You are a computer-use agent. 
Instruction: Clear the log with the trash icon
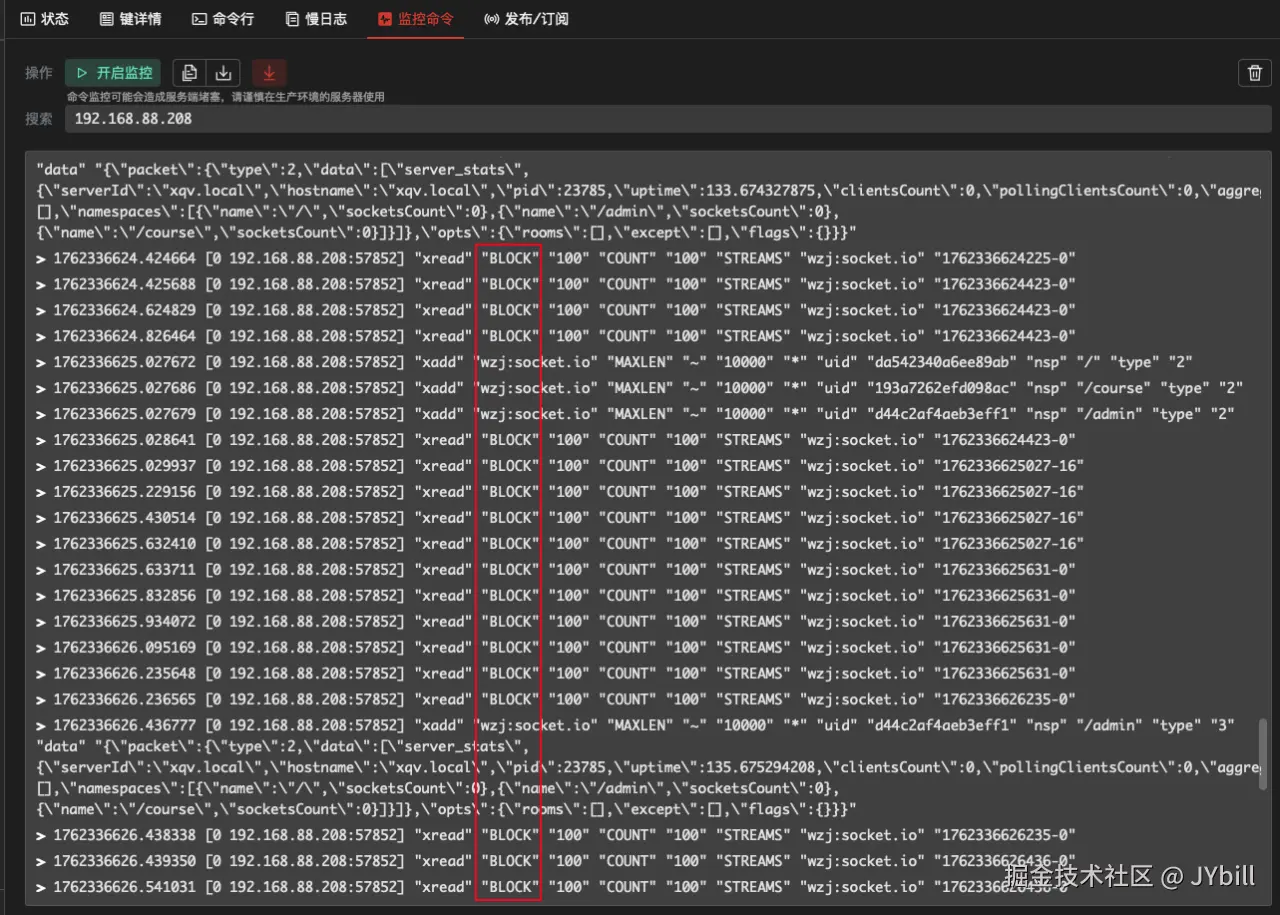pyautogui.click(x=1255, y=73)
